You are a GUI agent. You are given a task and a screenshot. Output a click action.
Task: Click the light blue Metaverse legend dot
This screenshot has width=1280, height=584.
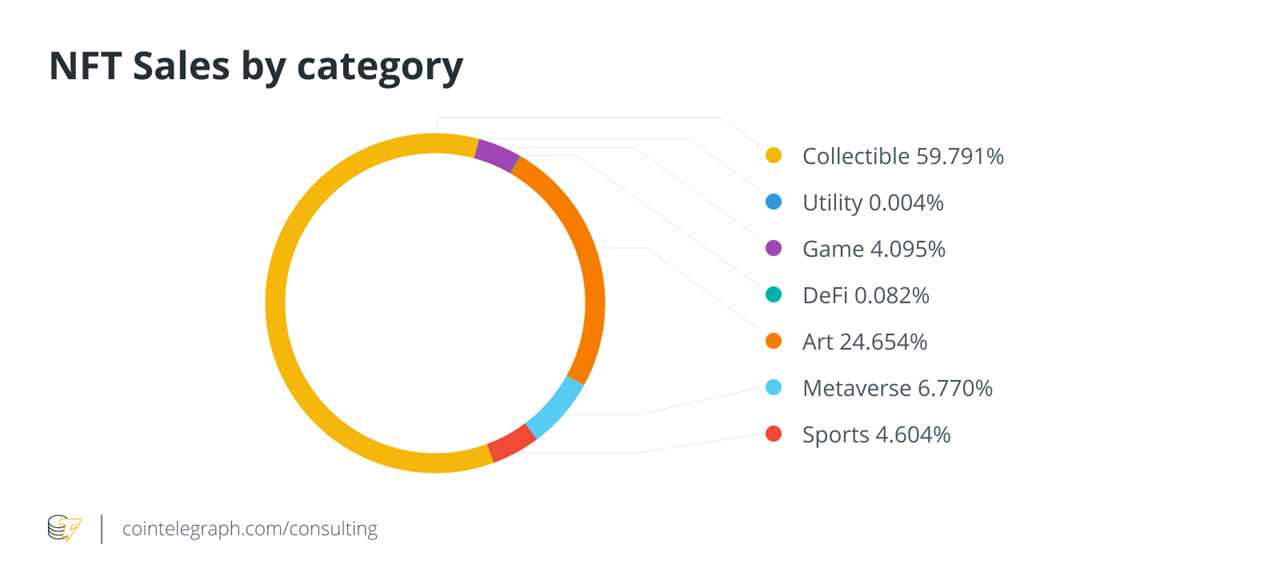(x=773, y=388)
